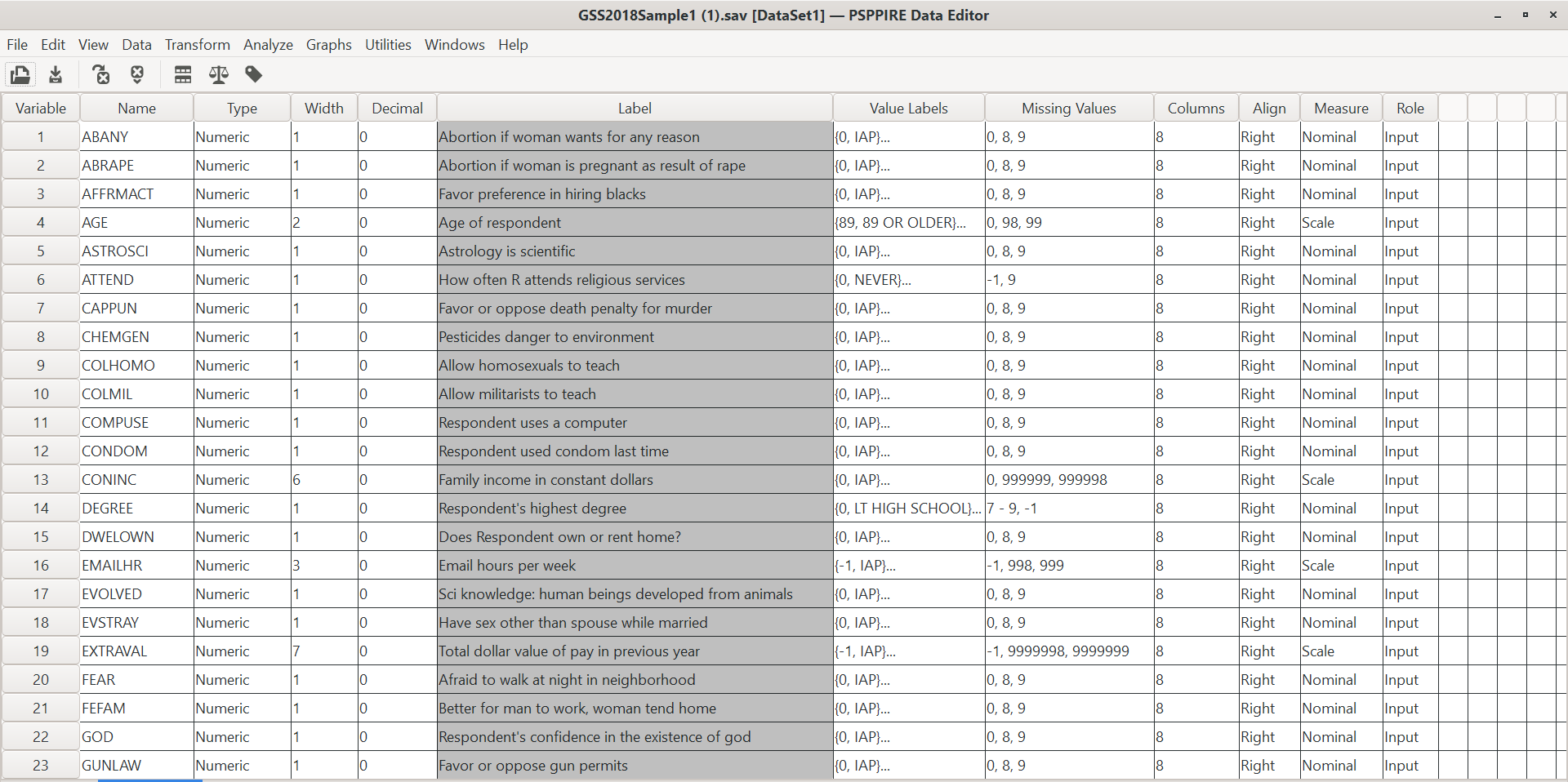
Task: Edit the Label cell of FEAR
Action: click(x=635, y=679)
